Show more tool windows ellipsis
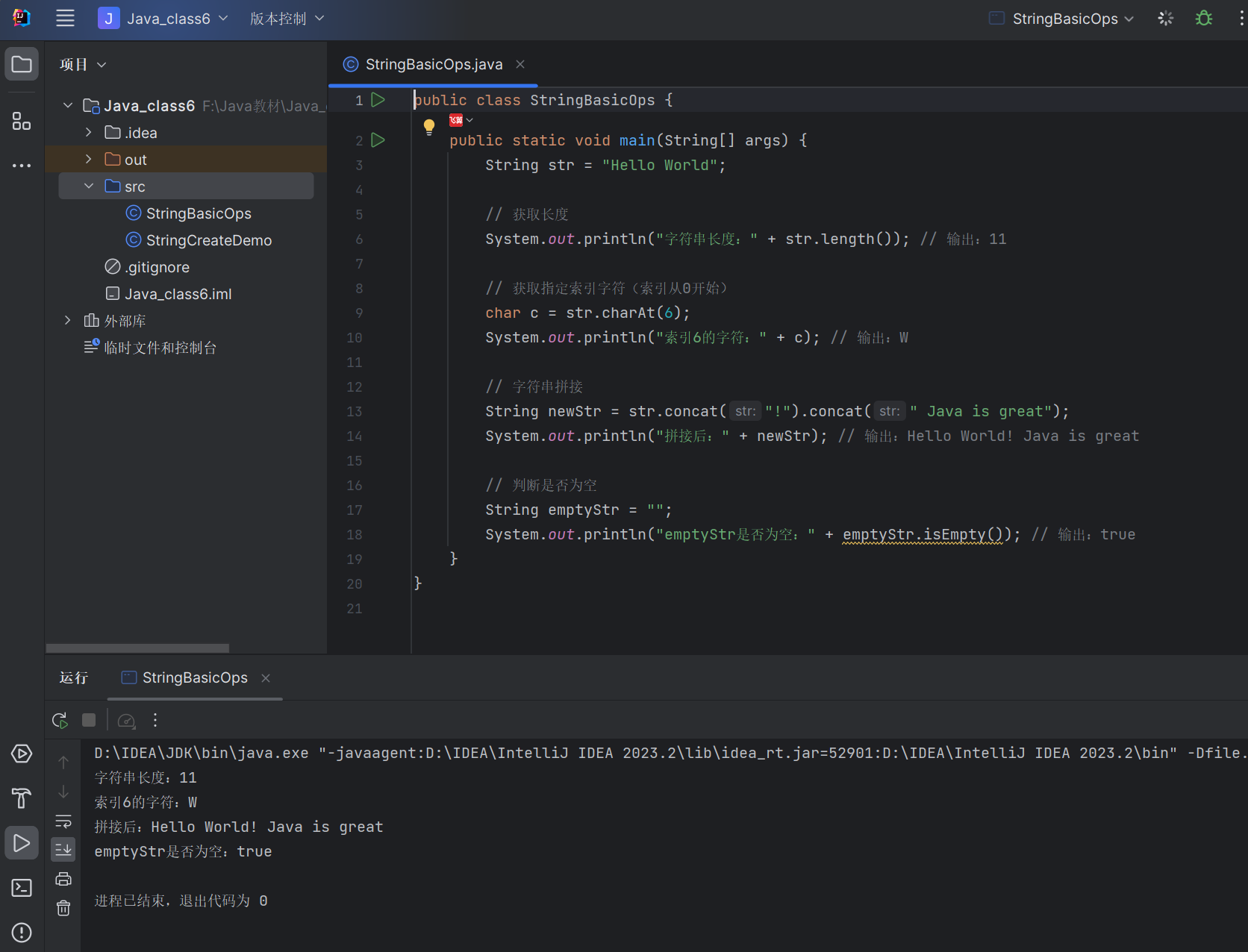The image size is (1248, 952). pos(22,165)
